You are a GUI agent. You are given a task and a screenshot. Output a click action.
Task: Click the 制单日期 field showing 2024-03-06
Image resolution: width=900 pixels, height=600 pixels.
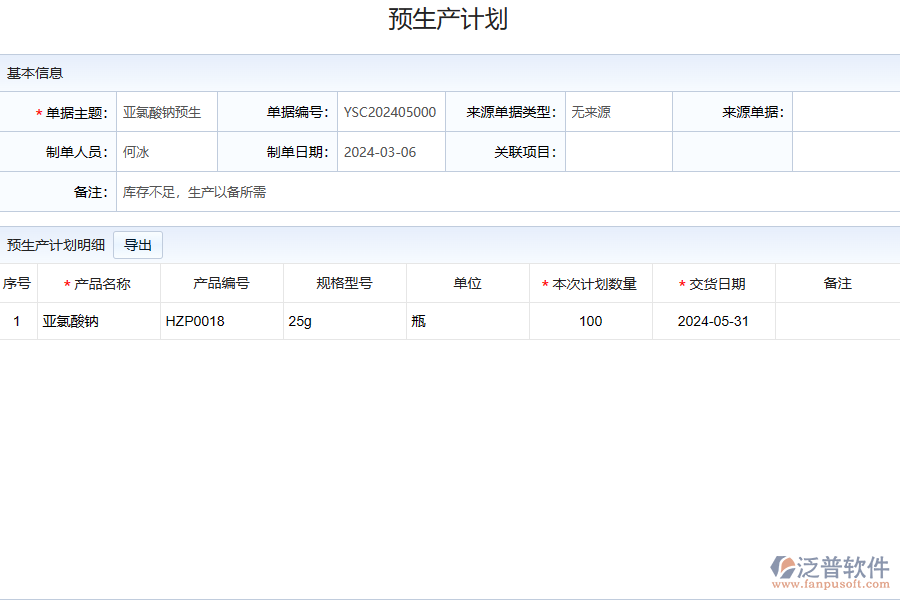pyautogui.click(x=390, y=152)
